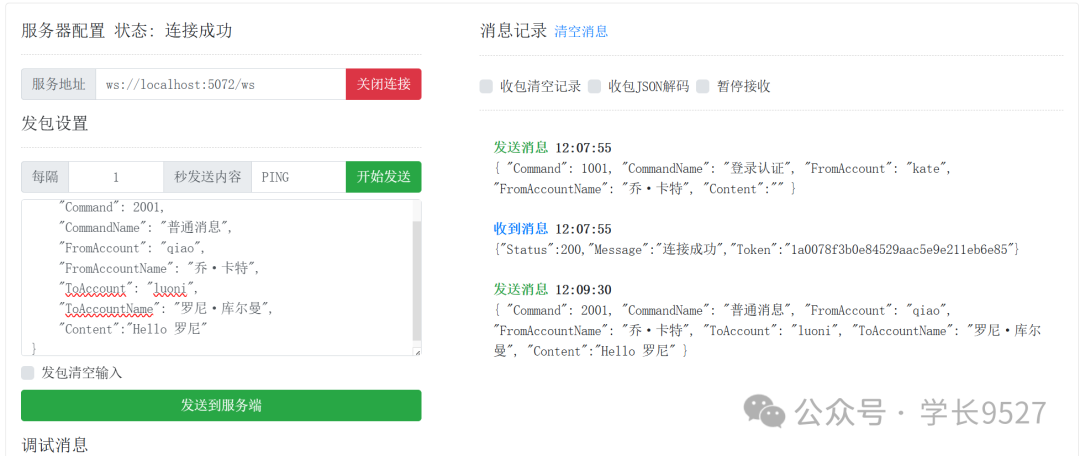1080x456 pixels.
Task: Check the 暂停接收 option
Action: point(703,86)
